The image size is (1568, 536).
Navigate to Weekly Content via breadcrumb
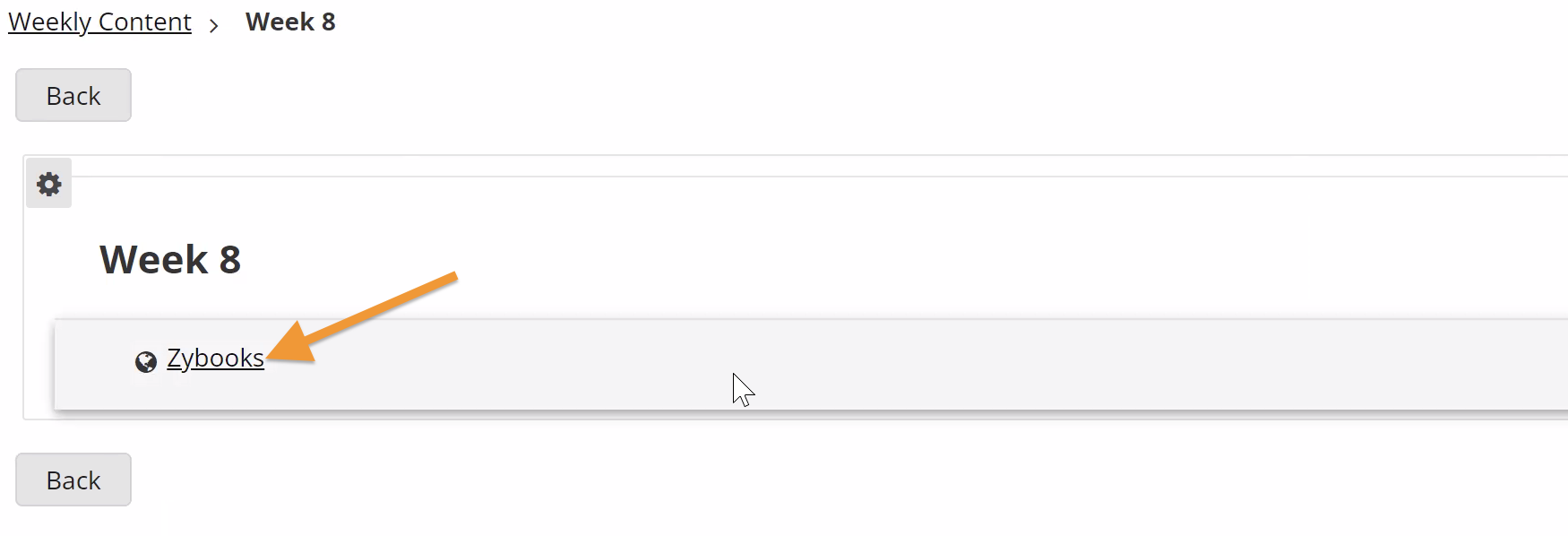coord(99,22)
